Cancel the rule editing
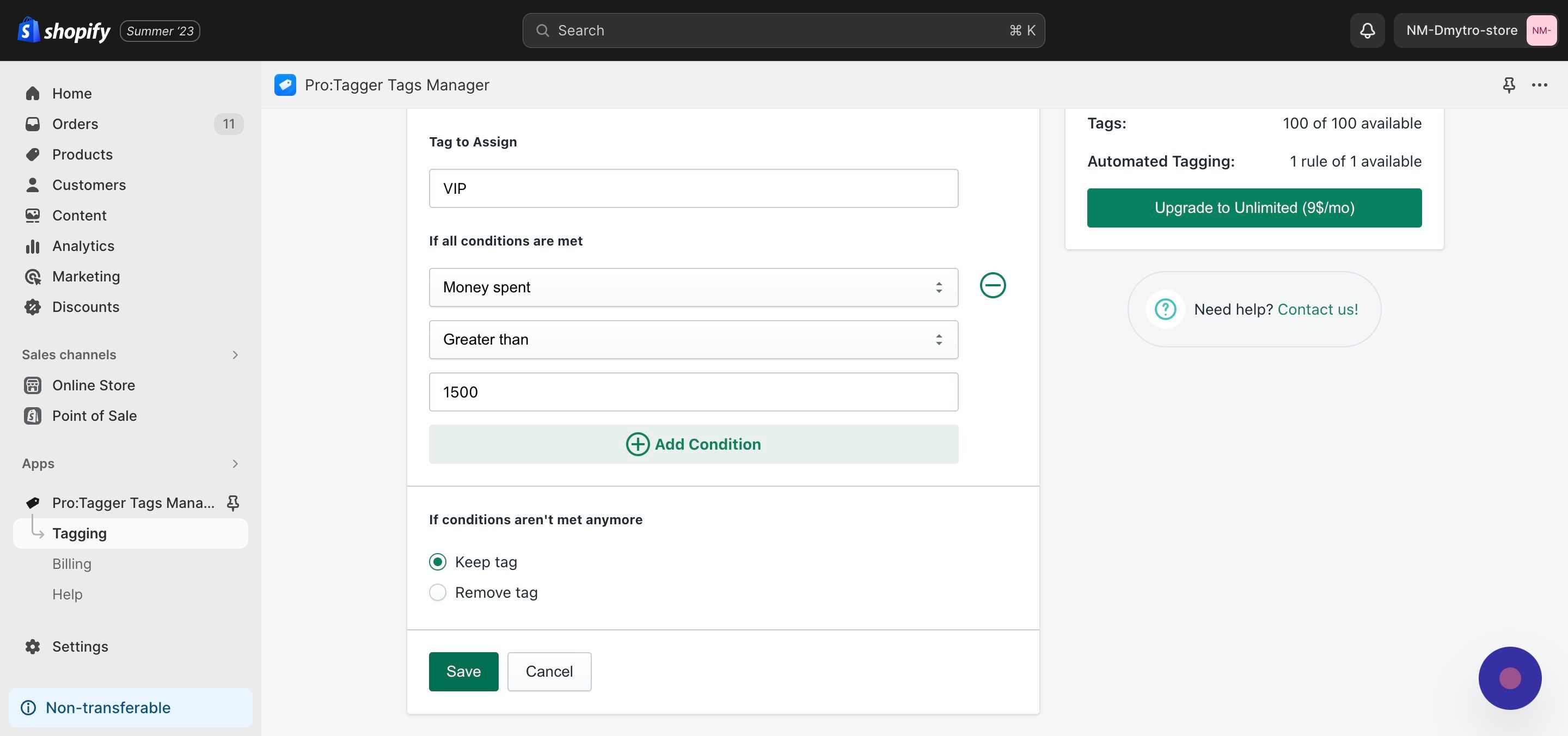 tap(549, 671)
